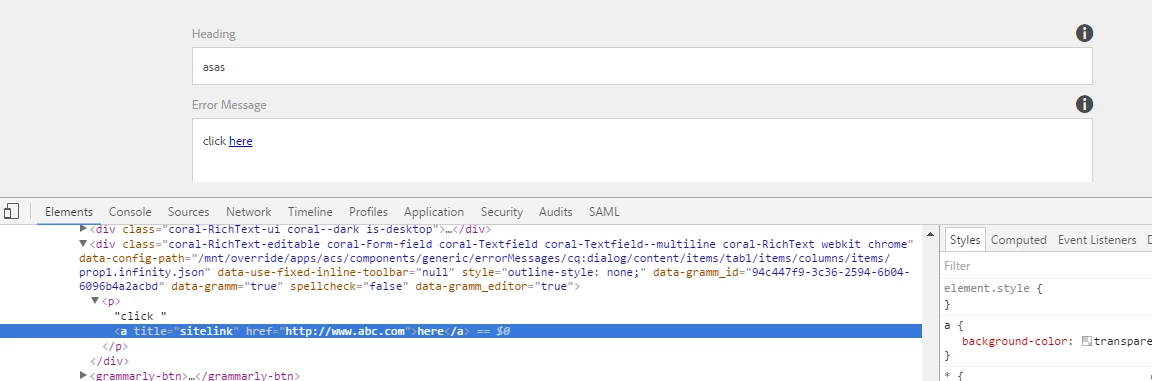This screenshot has width=1152, height=381.
Task: Select the Styles pane tab
Action: tap(965, 240)
